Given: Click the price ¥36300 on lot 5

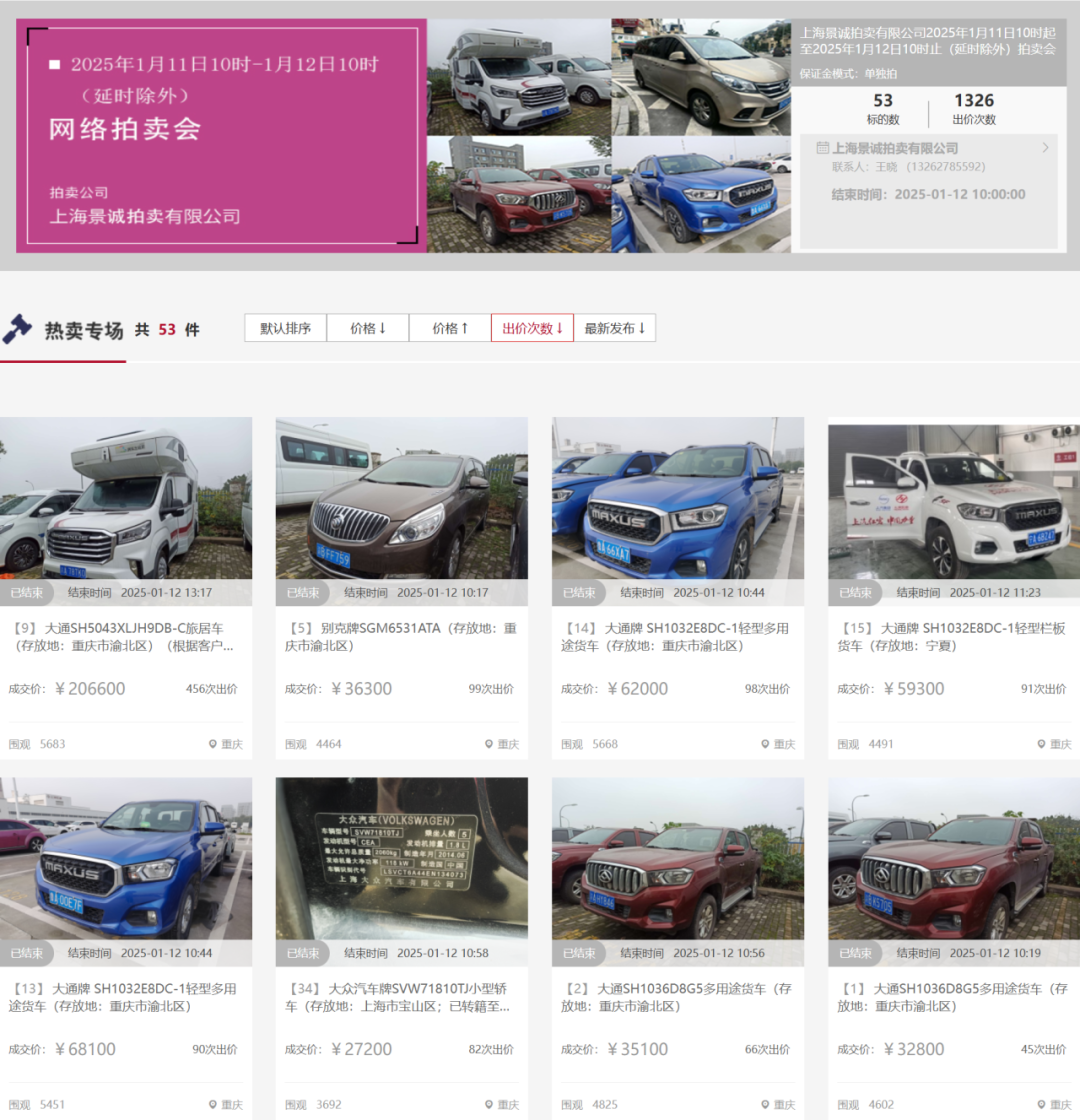Looking at the screenshot, I should (361, 689).
